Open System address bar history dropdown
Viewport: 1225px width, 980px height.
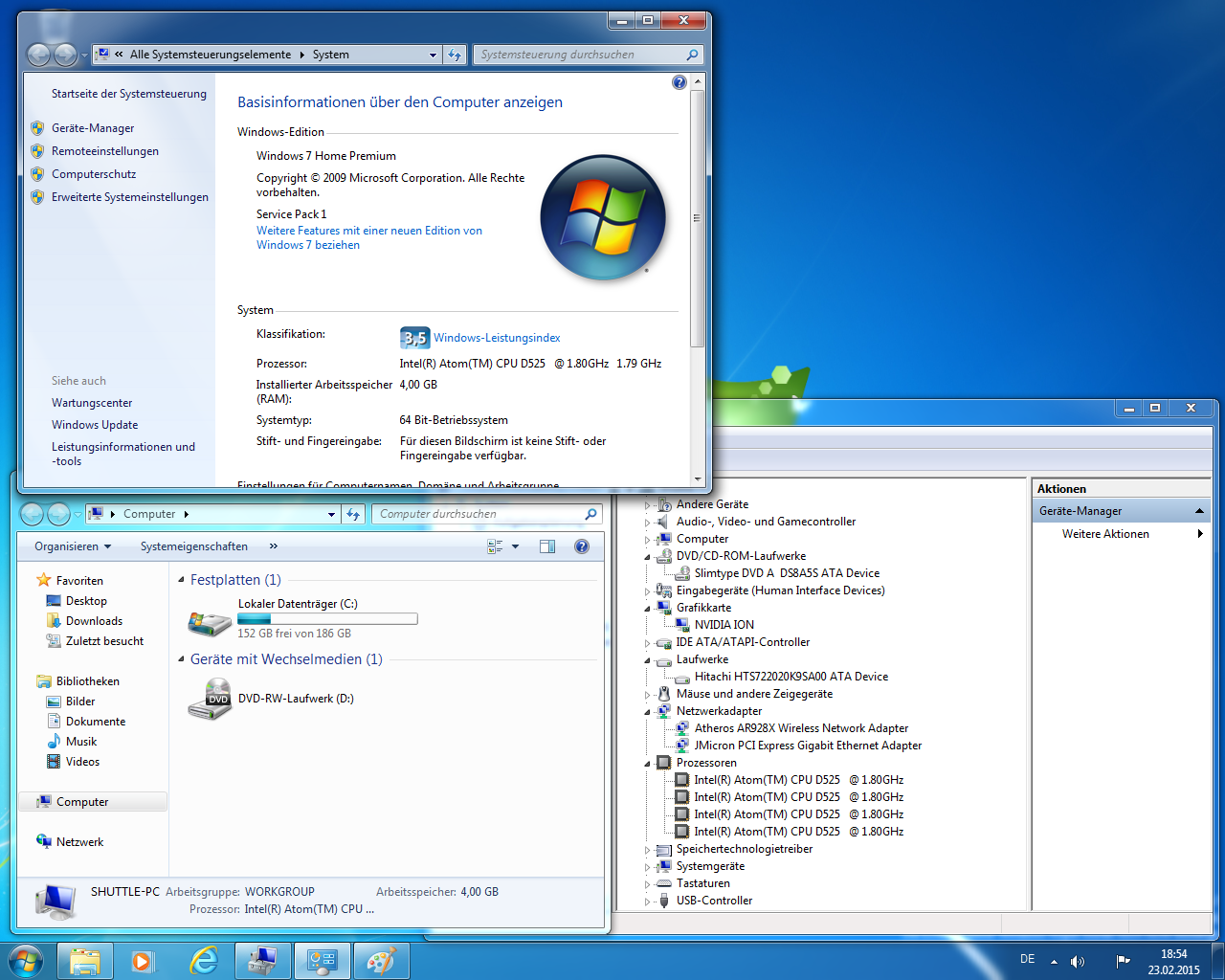coord(433,55)
